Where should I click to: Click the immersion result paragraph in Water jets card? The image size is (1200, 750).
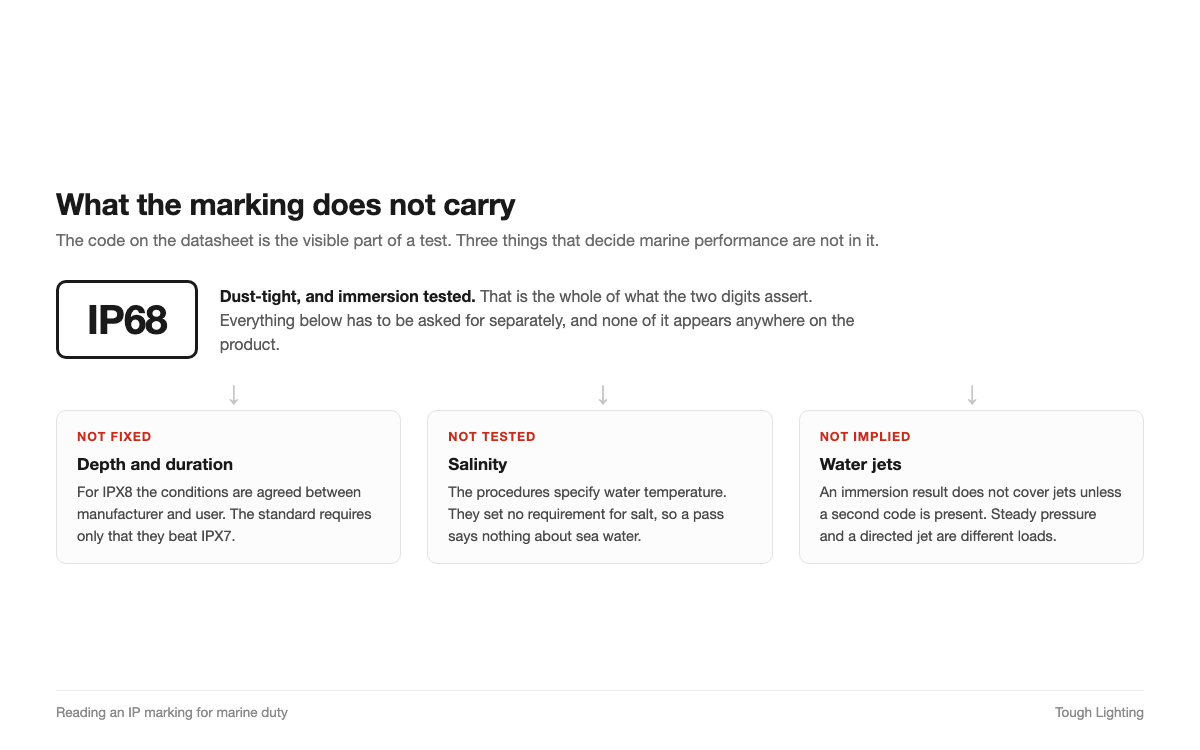970,514
